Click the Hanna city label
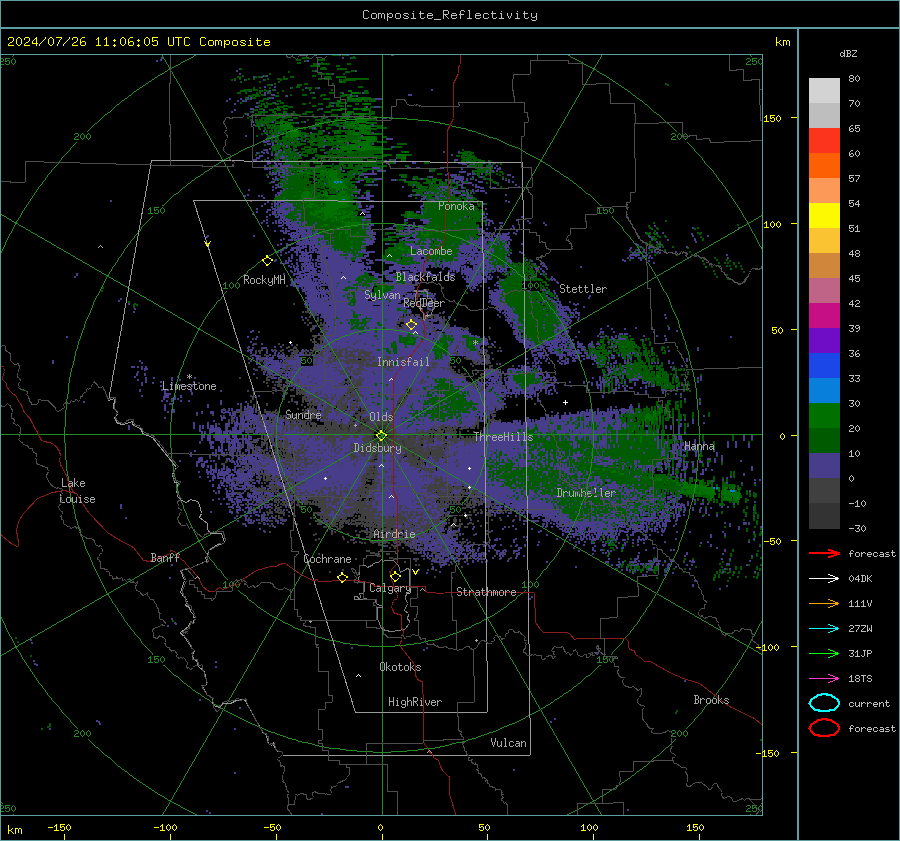Screen dimensions: 900x841 [699, 446]
